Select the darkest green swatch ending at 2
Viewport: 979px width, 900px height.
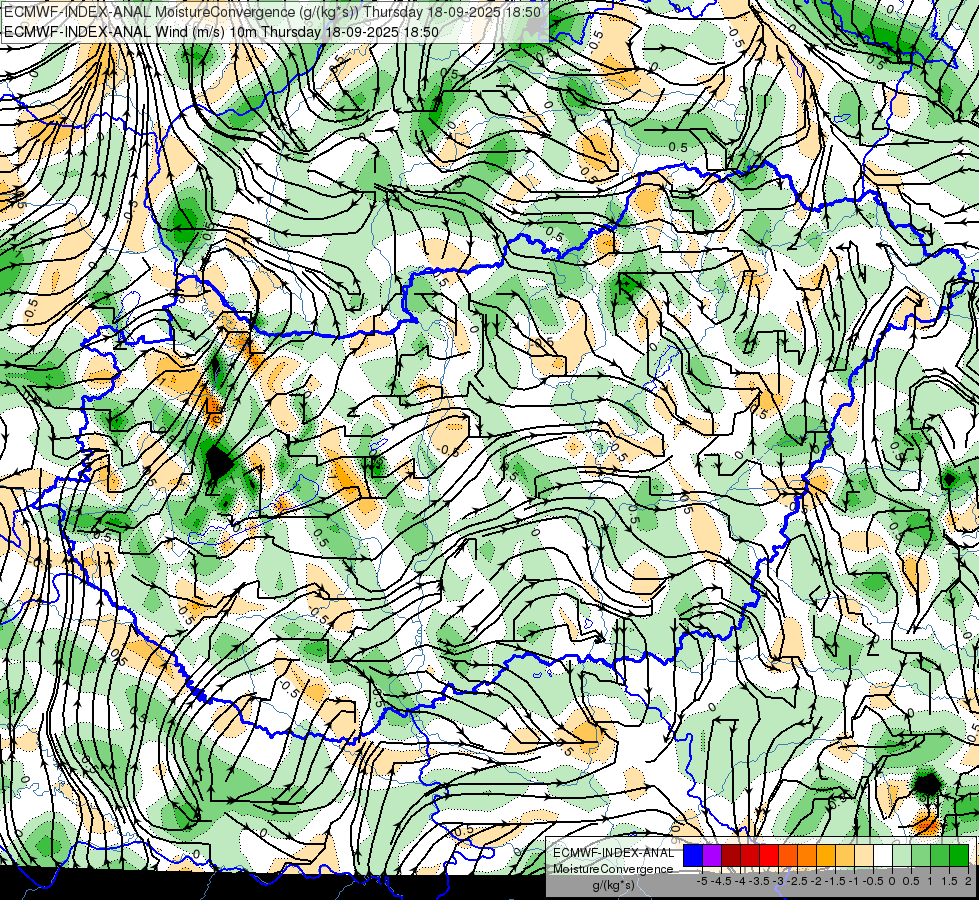[960, 855]
